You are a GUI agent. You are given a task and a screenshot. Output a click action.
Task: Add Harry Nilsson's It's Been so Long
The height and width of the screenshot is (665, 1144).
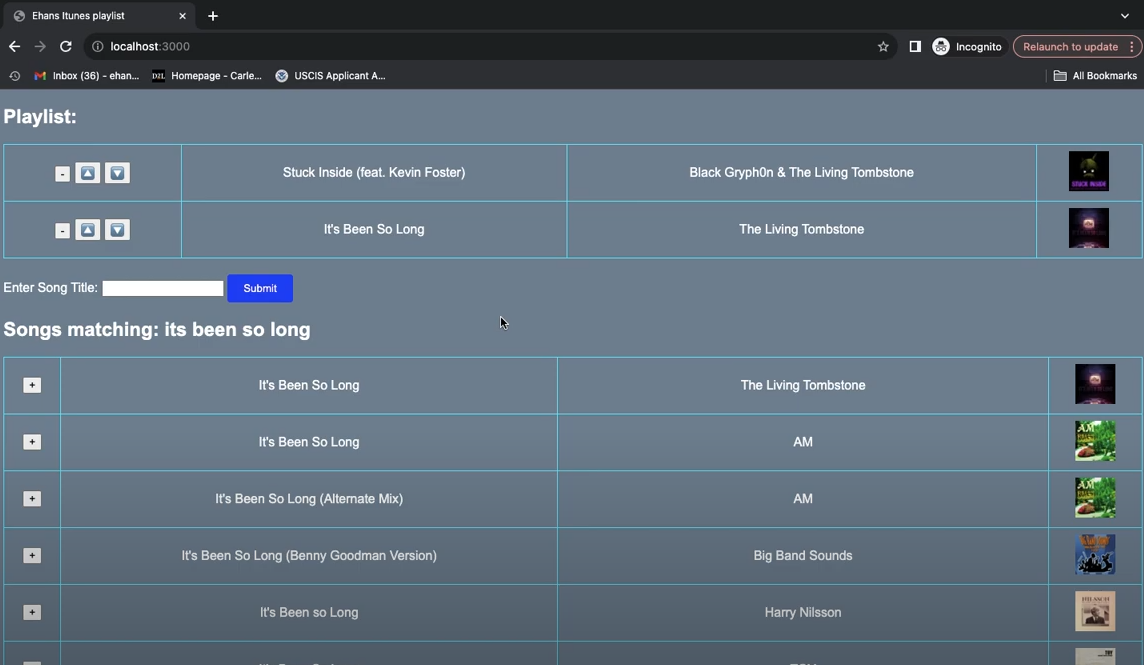(x=32, y=613)
